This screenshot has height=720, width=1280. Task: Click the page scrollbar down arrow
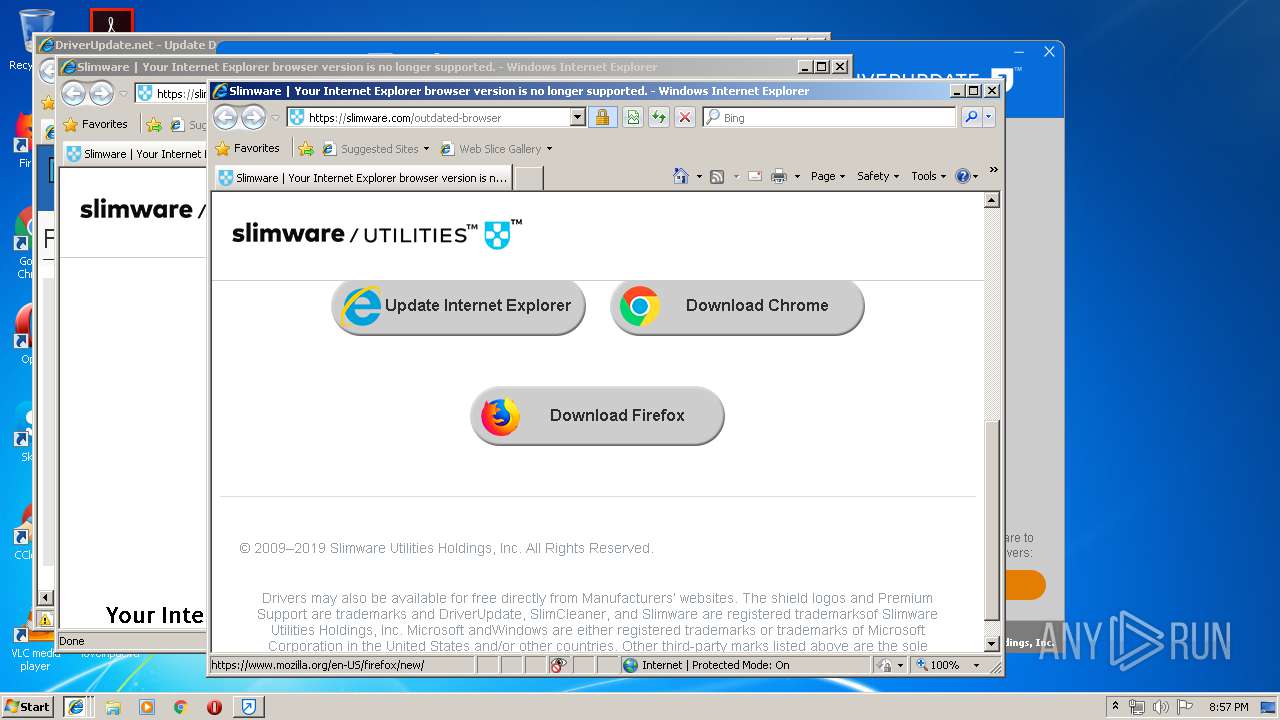pos(992,644)
